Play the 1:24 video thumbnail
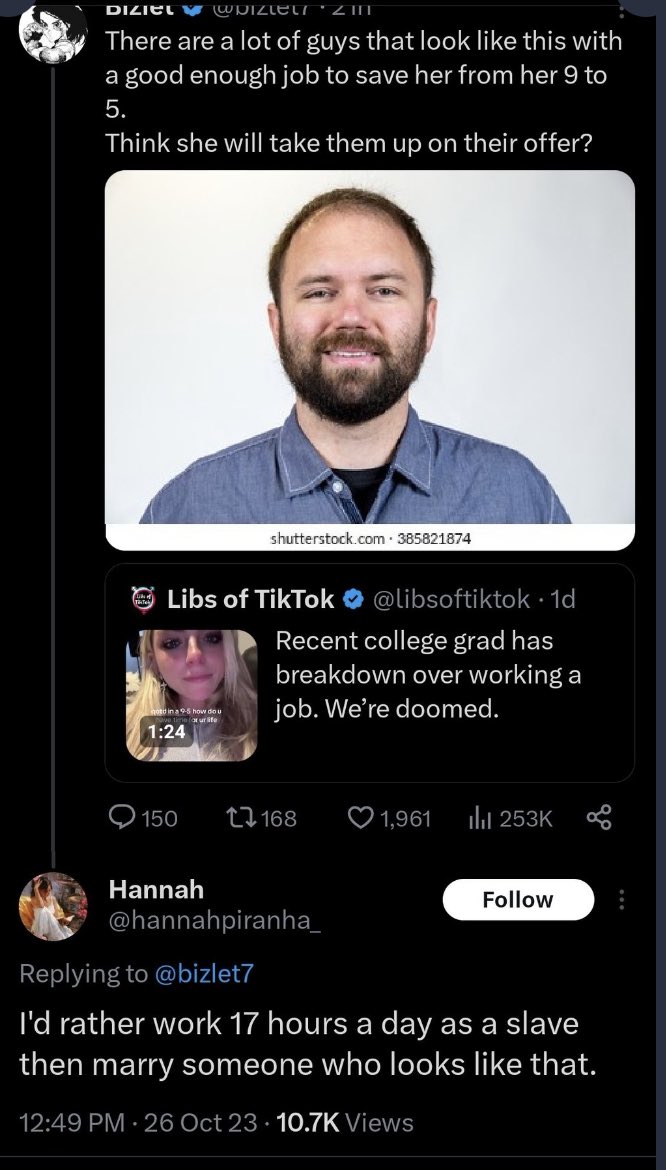The image size is (666, 1170). [191, 695]
